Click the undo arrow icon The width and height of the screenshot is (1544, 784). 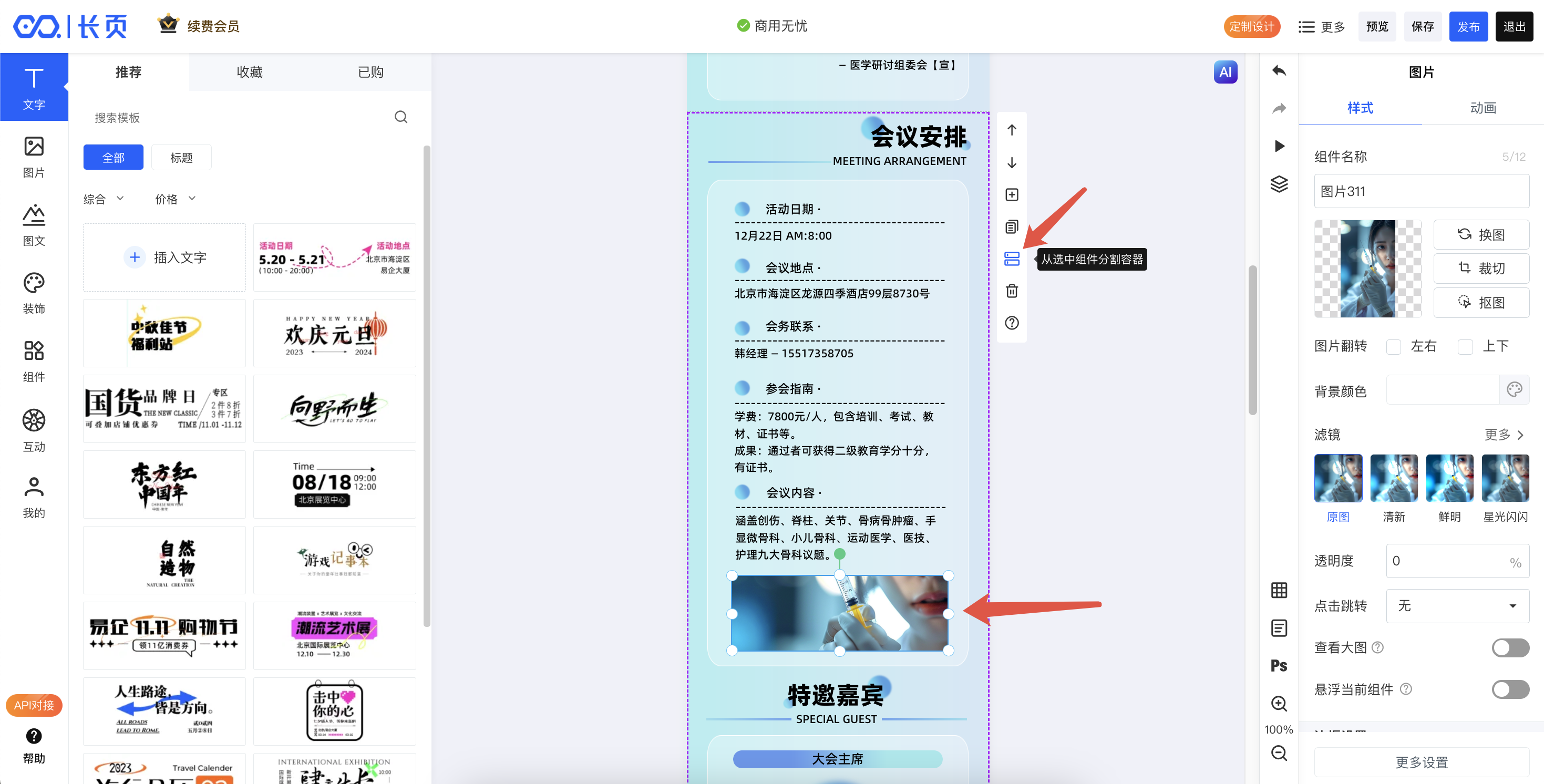pos(1279,71)
